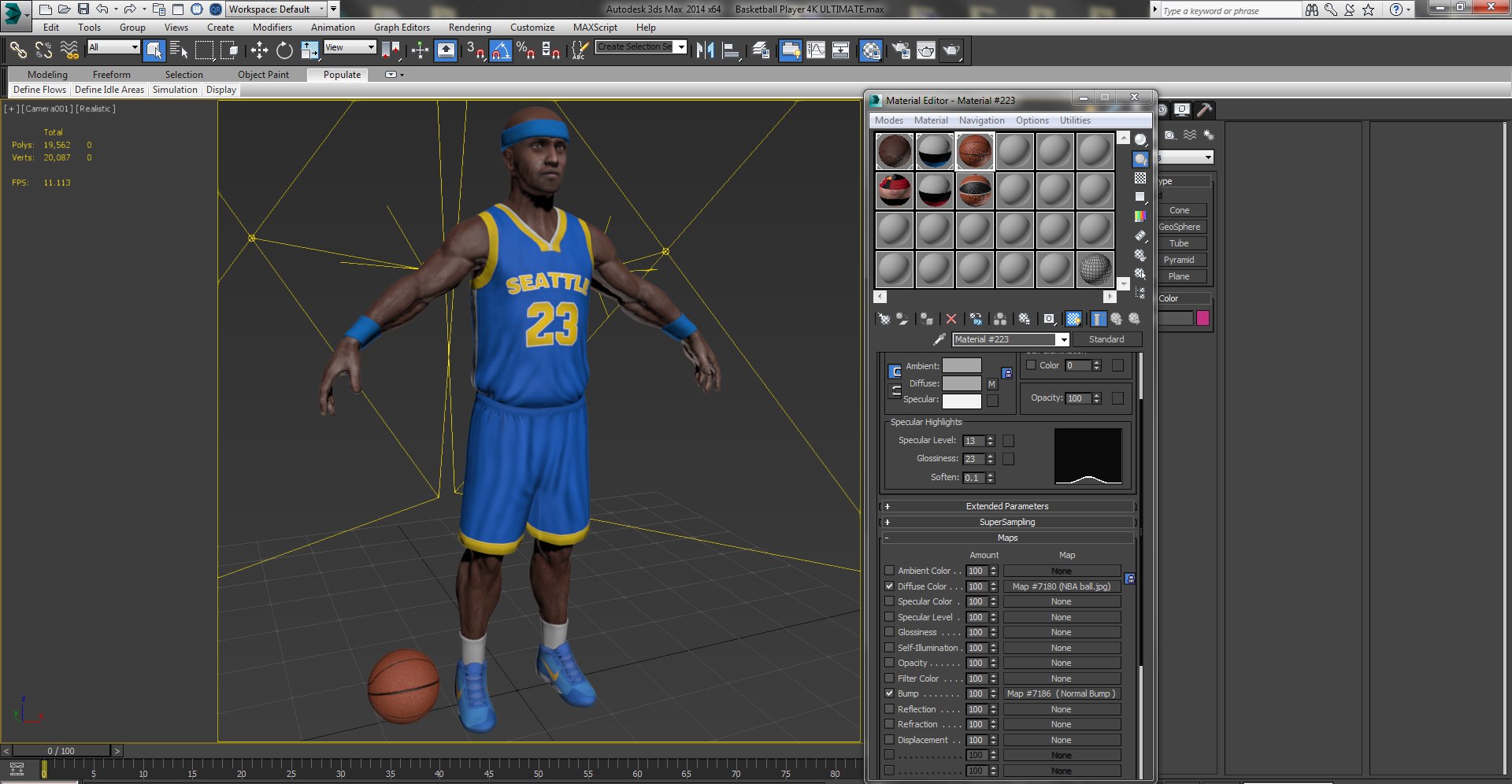Click the Specular color swatch
The height and width of the screenshot is (784, 1512).
[962, 401]
